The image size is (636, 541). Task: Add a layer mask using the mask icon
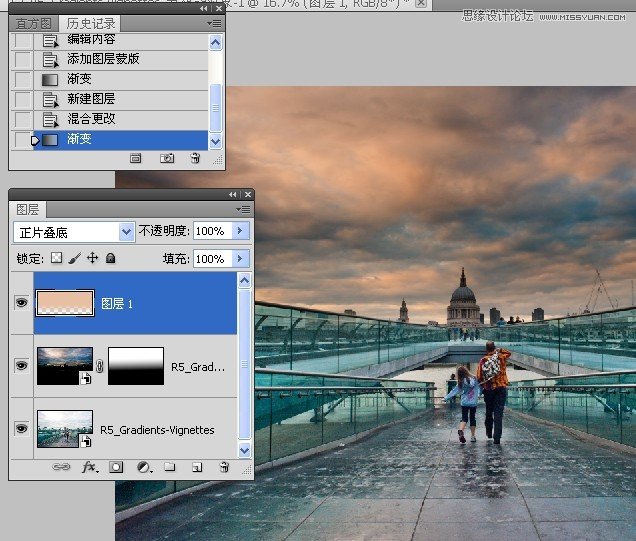[x=116, y=467]
